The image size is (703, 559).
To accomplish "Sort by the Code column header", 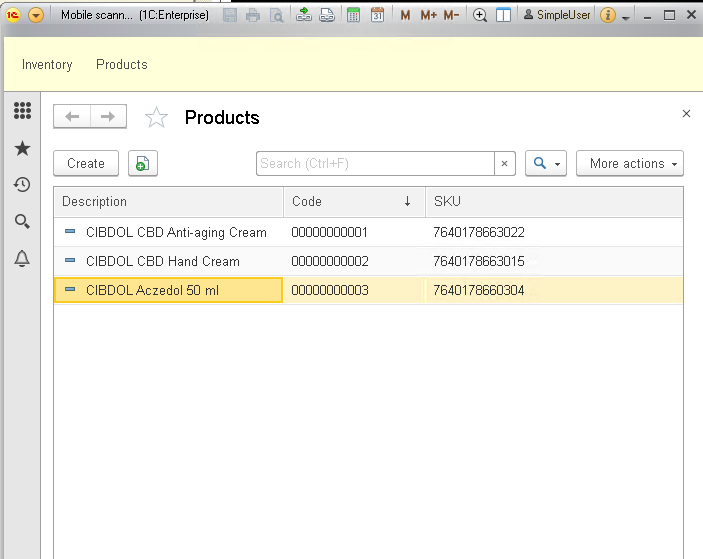I will click(x=354, y=202).
